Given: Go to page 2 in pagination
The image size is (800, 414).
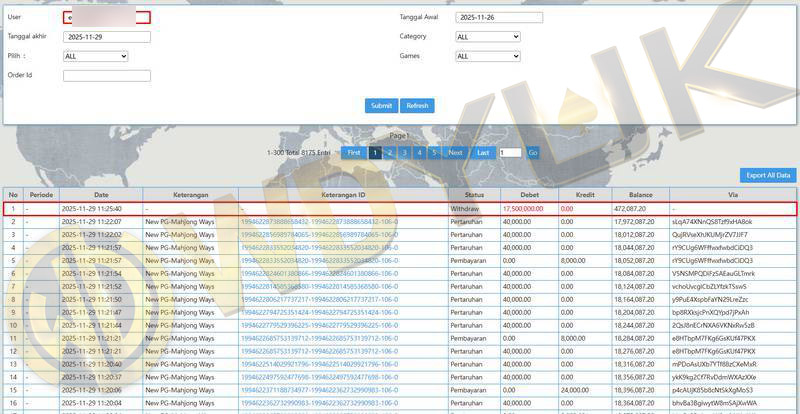Looking at the screenshot, I should [391, 152].
